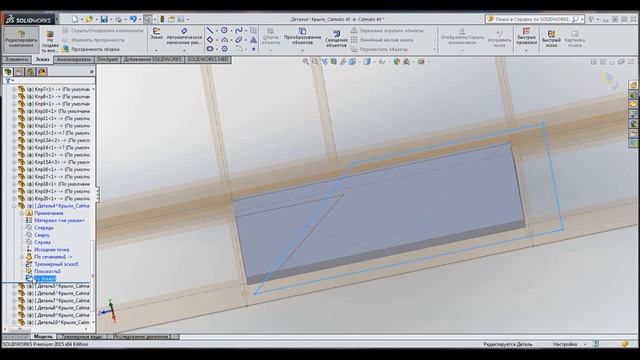640x360 pixels.
Task: Click the Rapid Sketch tool
Action: click(551, 38)
